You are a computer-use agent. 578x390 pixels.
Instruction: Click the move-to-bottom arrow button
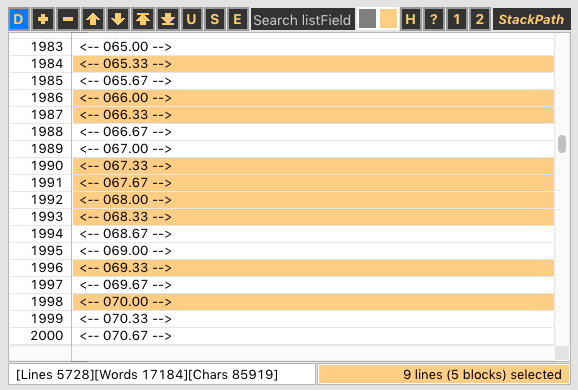pyautogui.click(x=168, y=19)
